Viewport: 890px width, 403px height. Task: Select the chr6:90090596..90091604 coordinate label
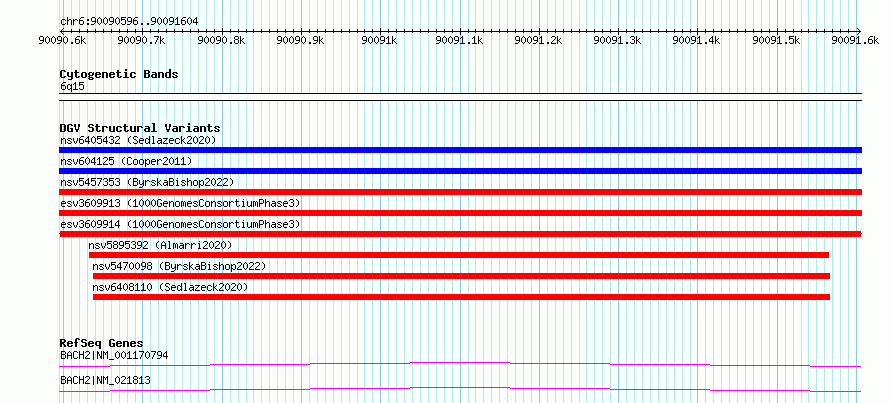click(129, 21)
